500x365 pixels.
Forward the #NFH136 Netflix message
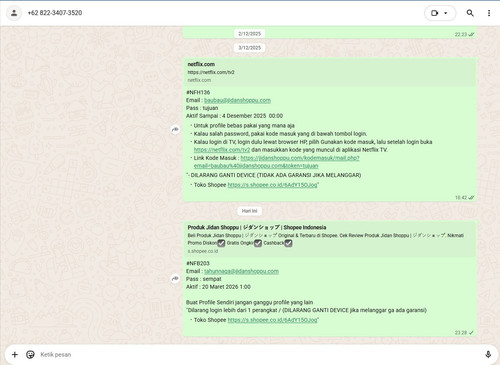click(x=175, y=129)
